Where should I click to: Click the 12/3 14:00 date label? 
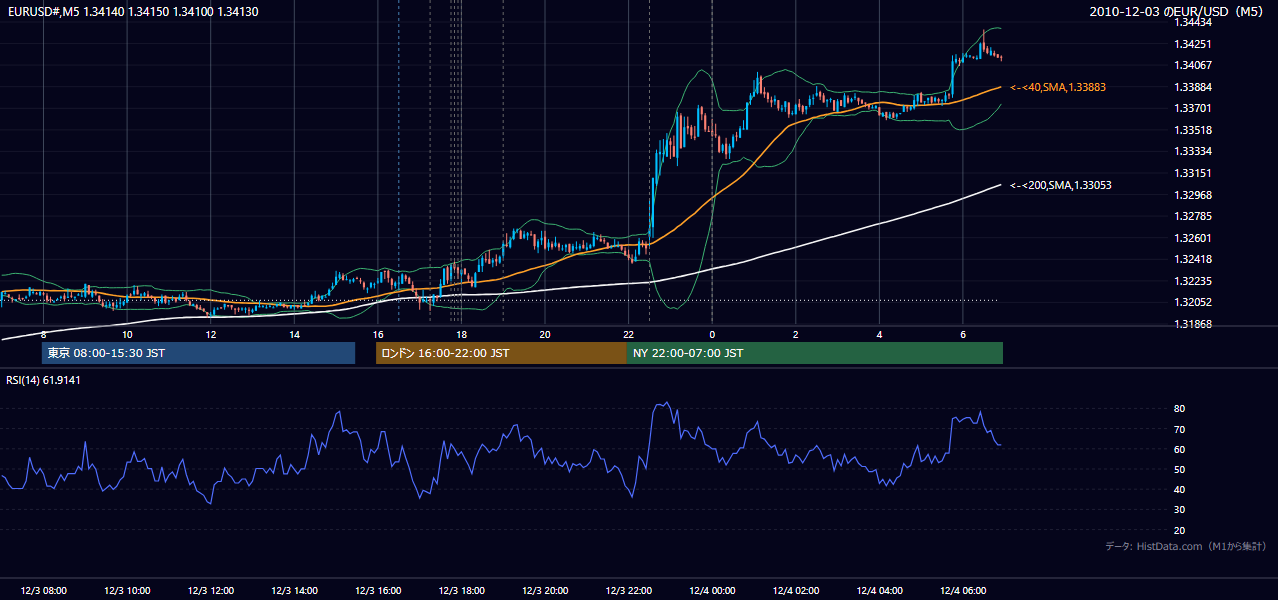click(294, 591)
